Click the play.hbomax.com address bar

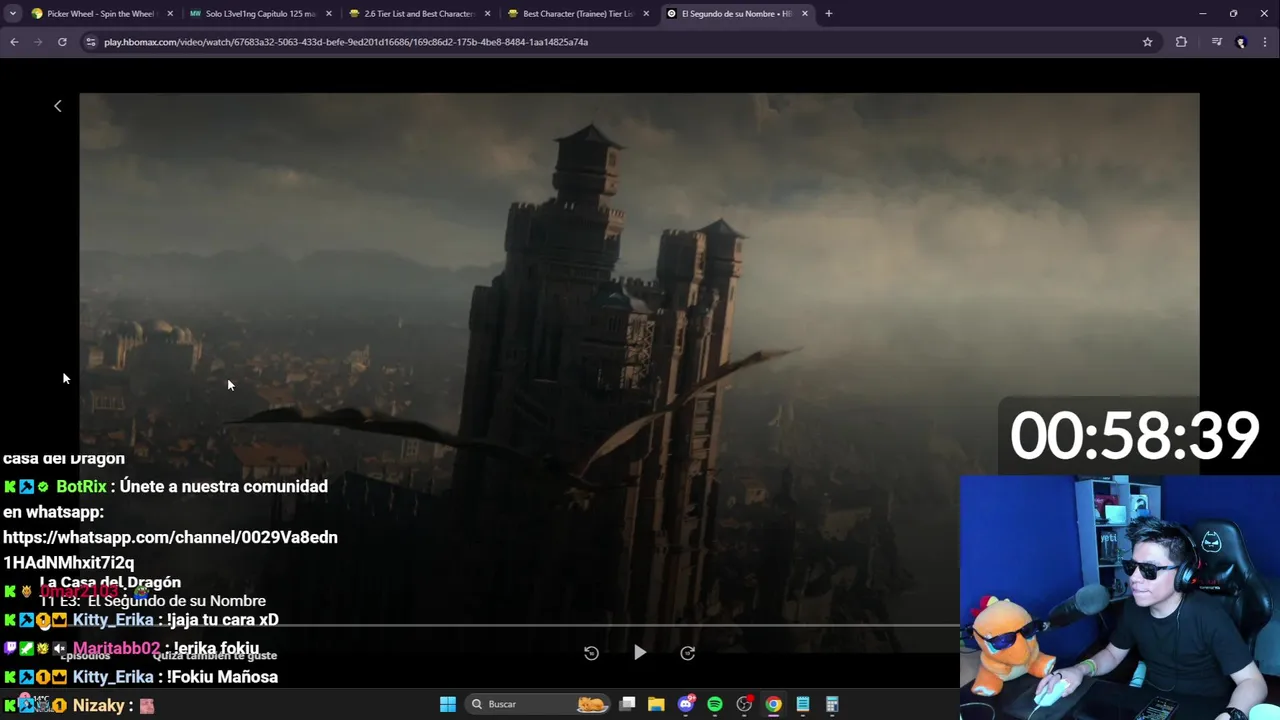[620, 42]
